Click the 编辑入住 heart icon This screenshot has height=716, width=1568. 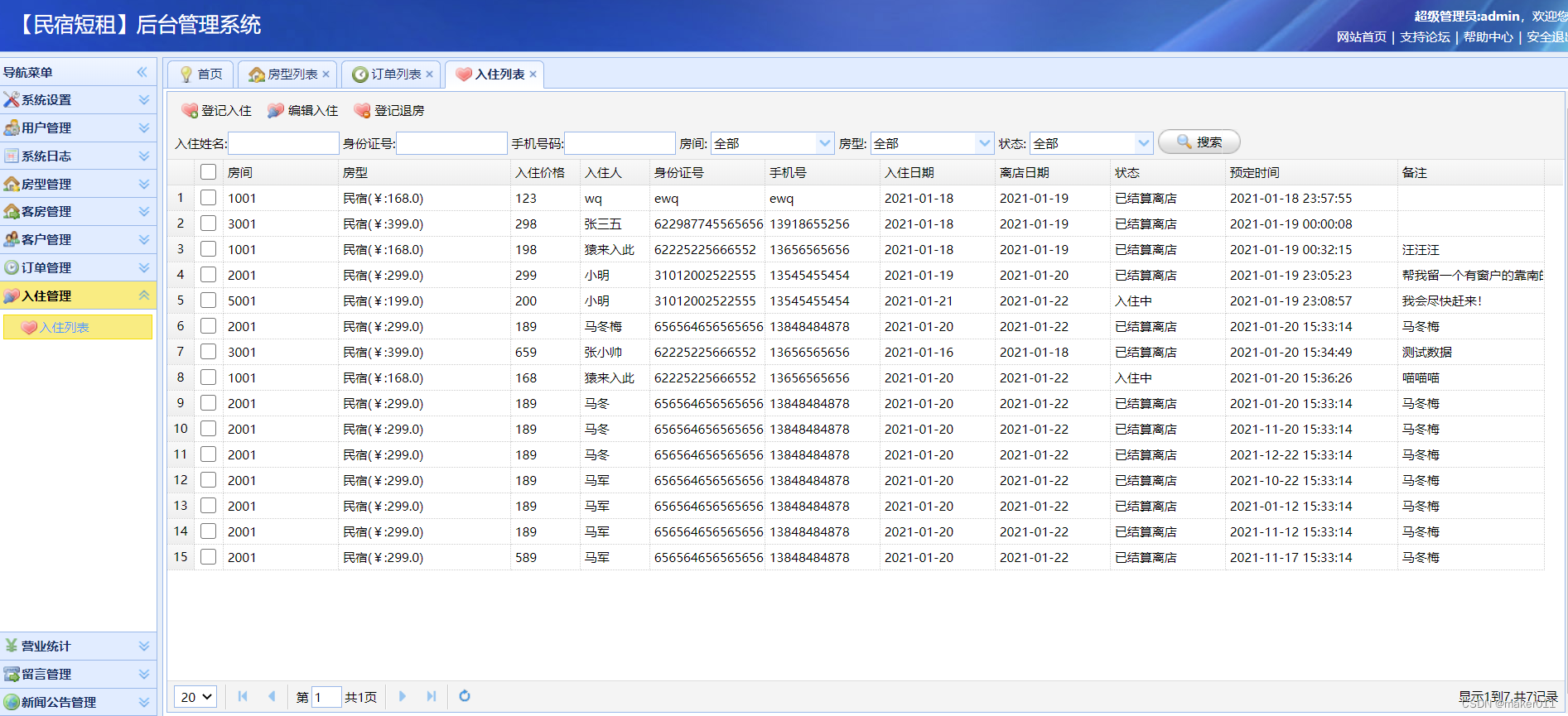pos(276,110)
